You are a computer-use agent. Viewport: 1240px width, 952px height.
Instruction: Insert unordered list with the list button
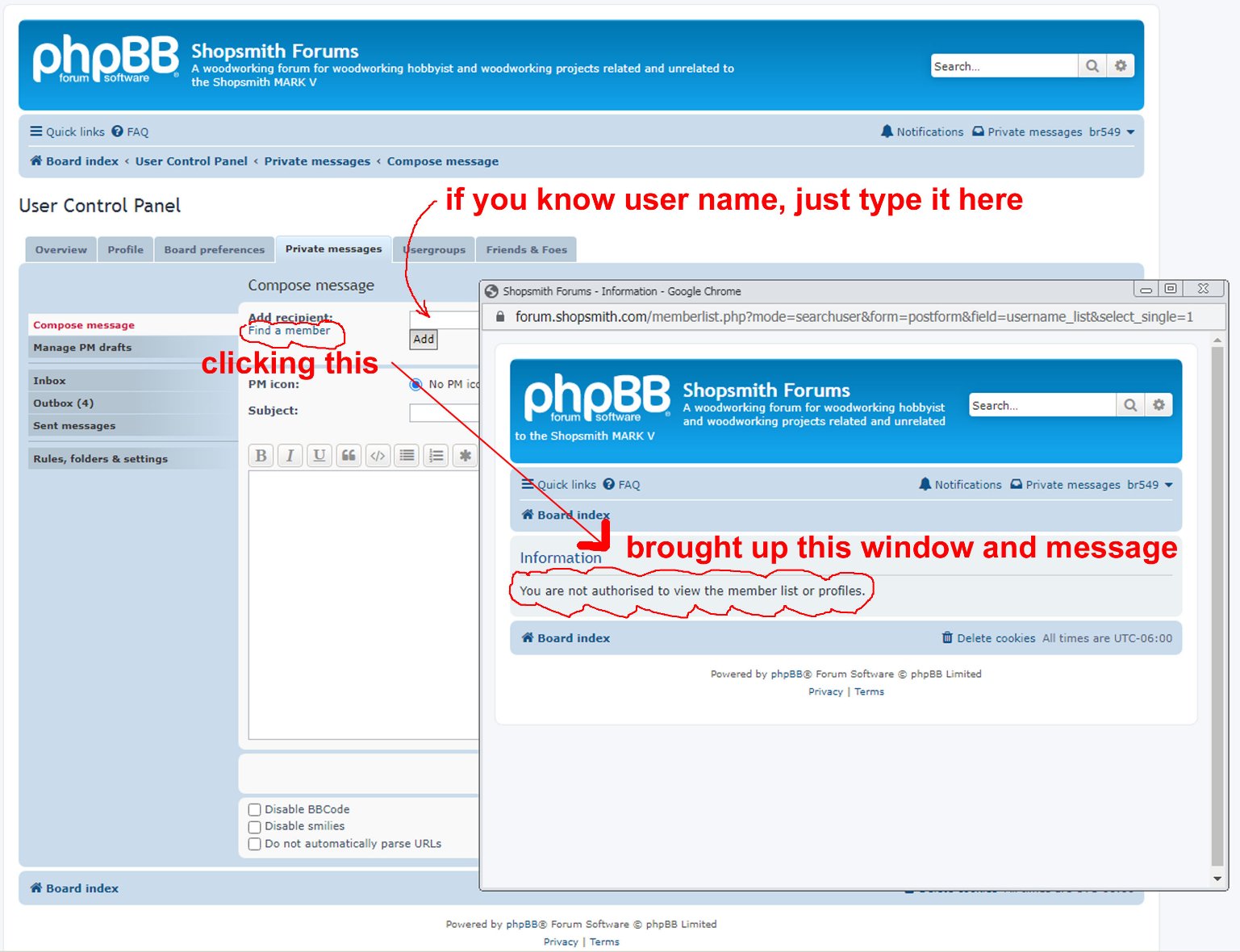pos(407,456)
